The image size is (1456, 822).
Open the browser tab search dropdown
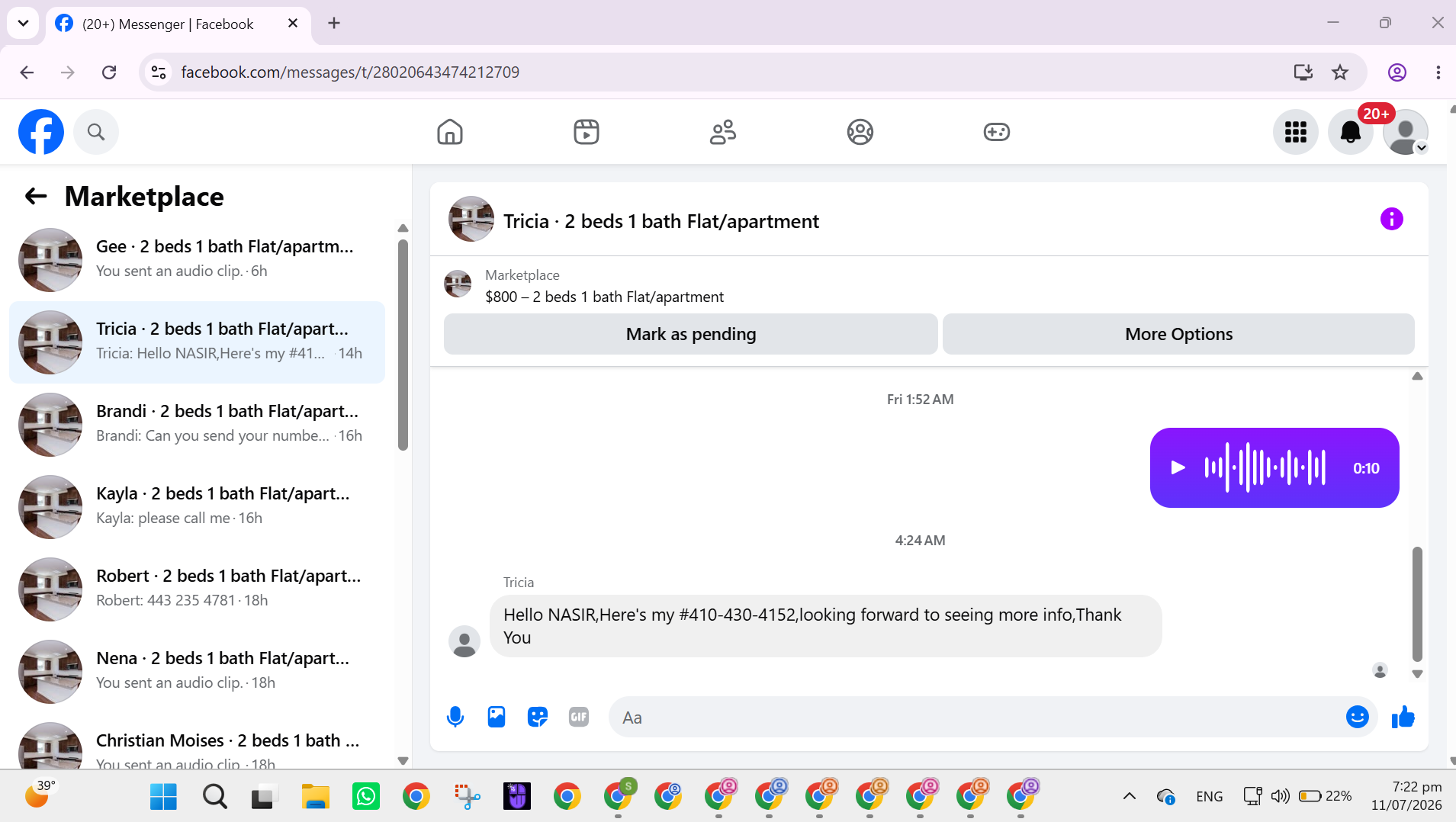(x=23, y=23)
